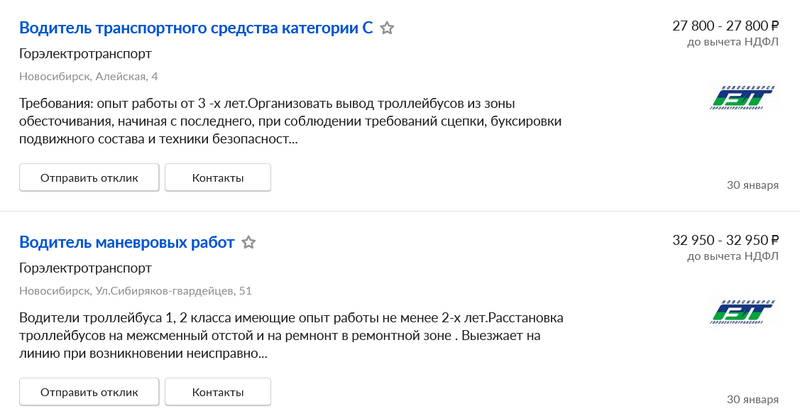Star the category C driver vacancy as favorite
The height and width of the screenshot is (416, 800).
(x=387, y=28)
